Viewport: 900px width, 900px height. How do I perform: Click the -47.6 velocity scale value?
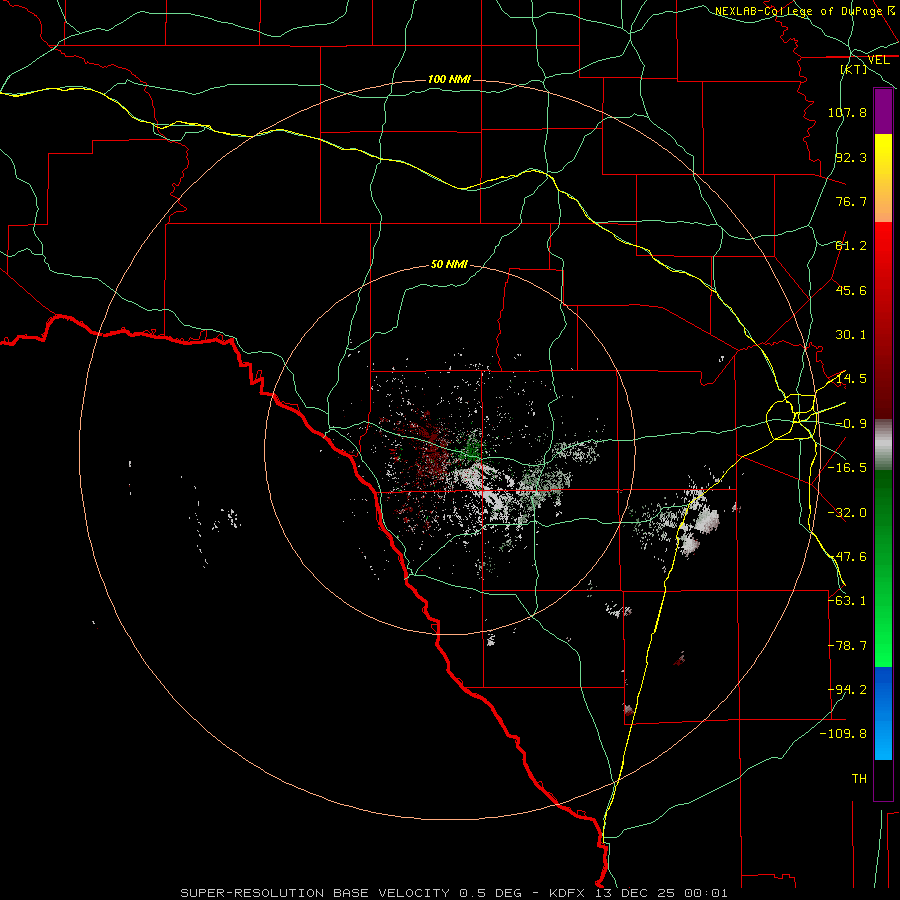(x=847, y=557)
